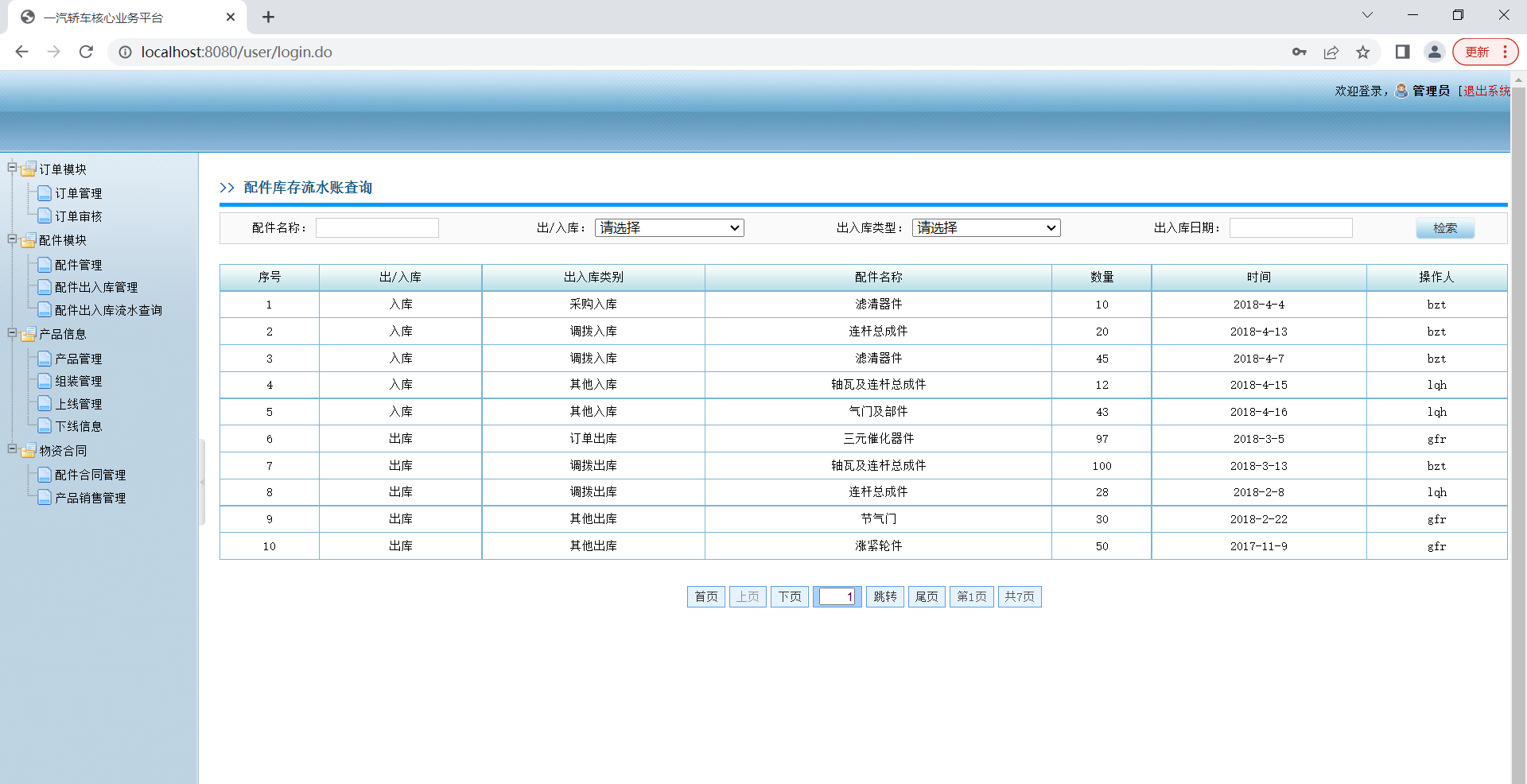The width and height of the screenshot is (1527, 784).
Task: Open the tab search chevron
Action: 1367,15
